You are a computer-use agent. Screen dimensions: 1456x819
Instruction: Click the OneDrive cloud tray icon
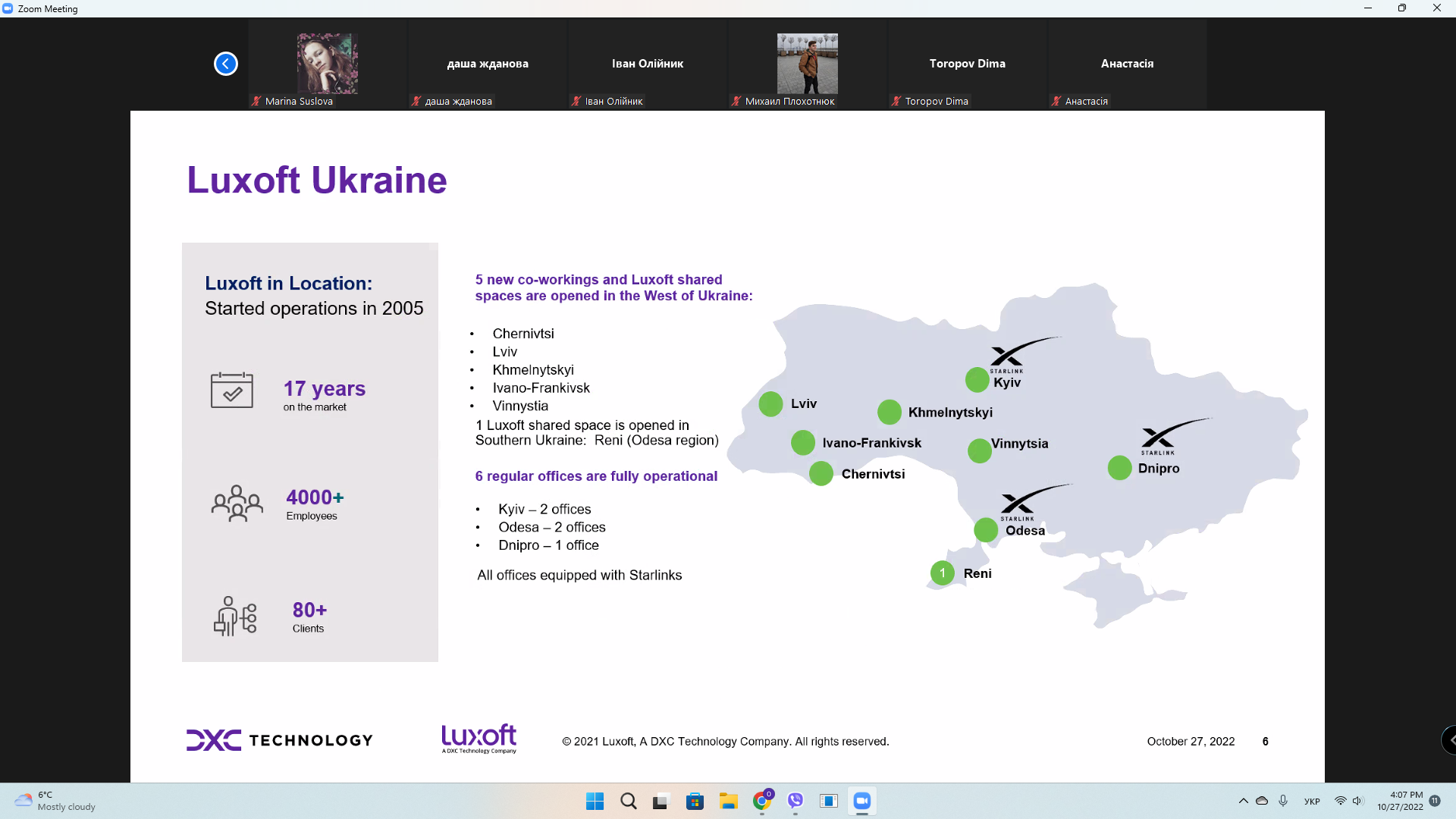[1262, 801]
